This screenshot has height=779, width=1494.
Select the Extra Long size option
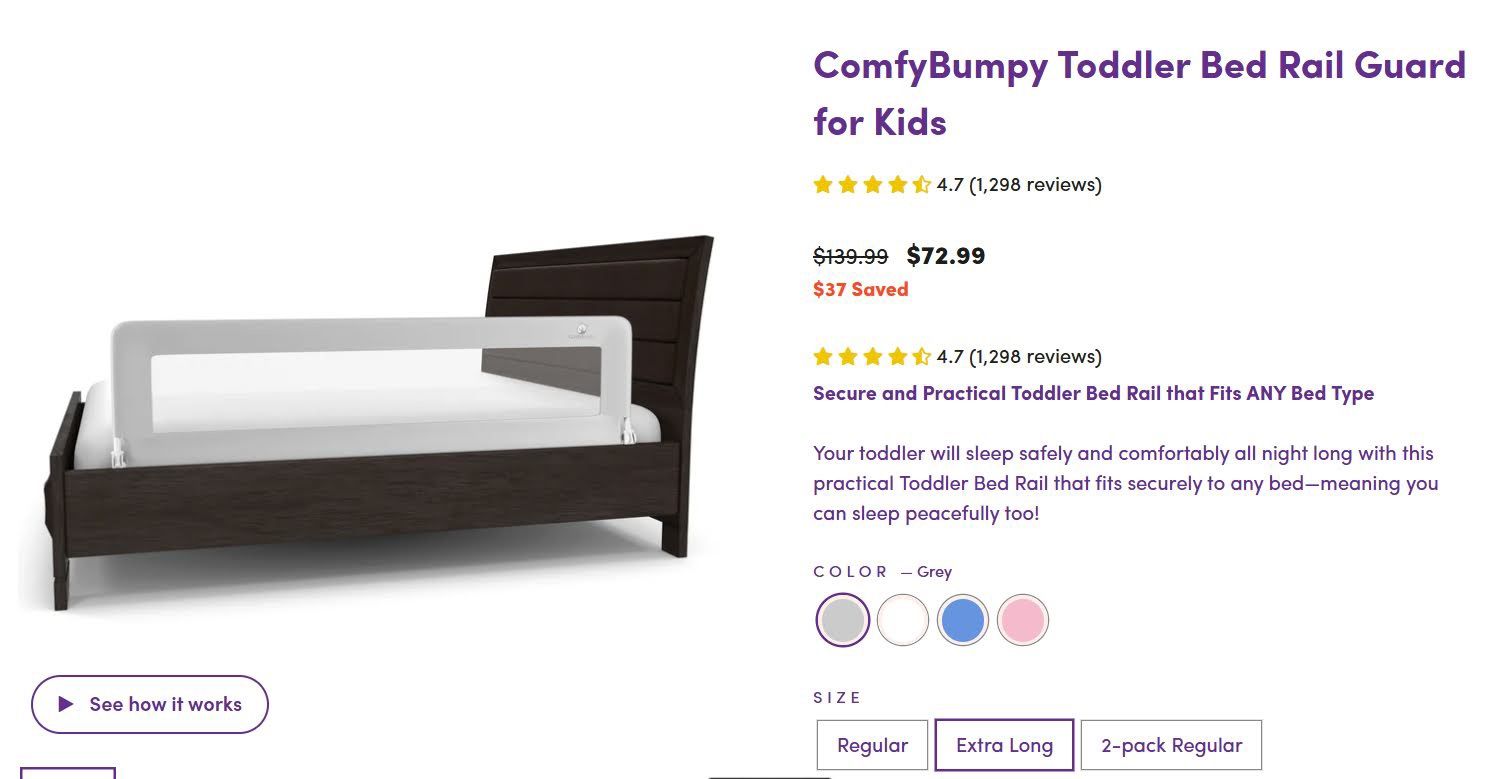click(x=1004, y=744)
